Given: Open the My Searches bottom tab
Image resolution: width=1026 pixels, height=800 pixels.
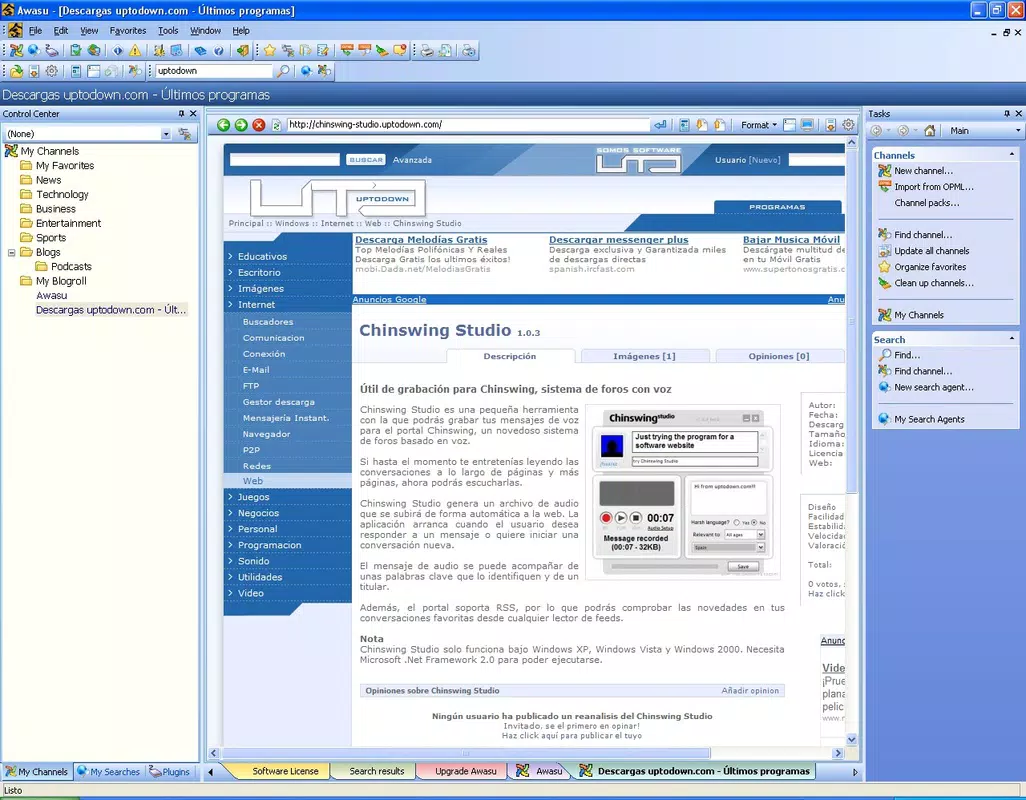Looking at the screenshot, I should 109,772.
